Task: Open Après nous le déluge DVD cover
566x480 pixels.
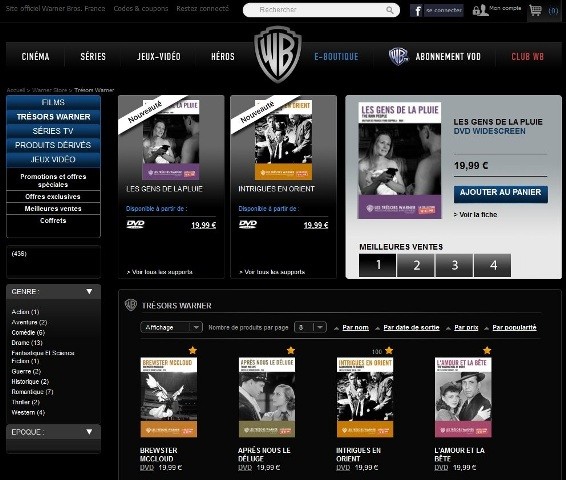Action: tap(267, 397)
